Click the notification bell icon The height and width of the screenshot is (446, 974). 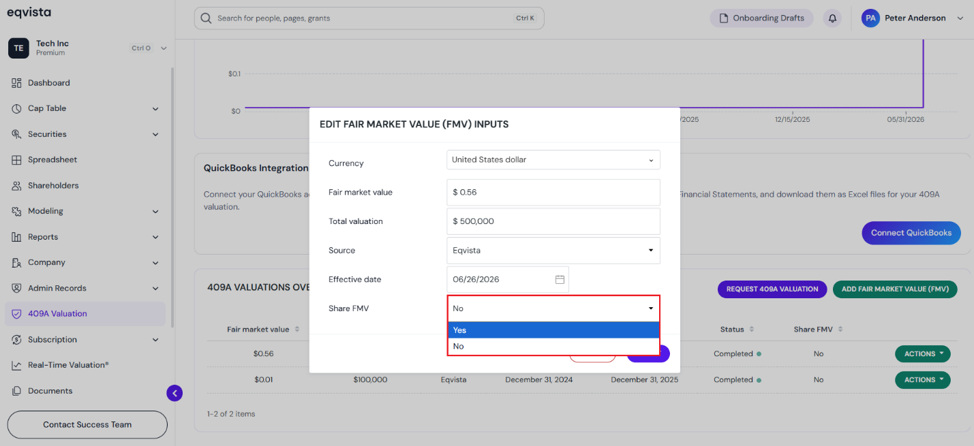[832, 19]
